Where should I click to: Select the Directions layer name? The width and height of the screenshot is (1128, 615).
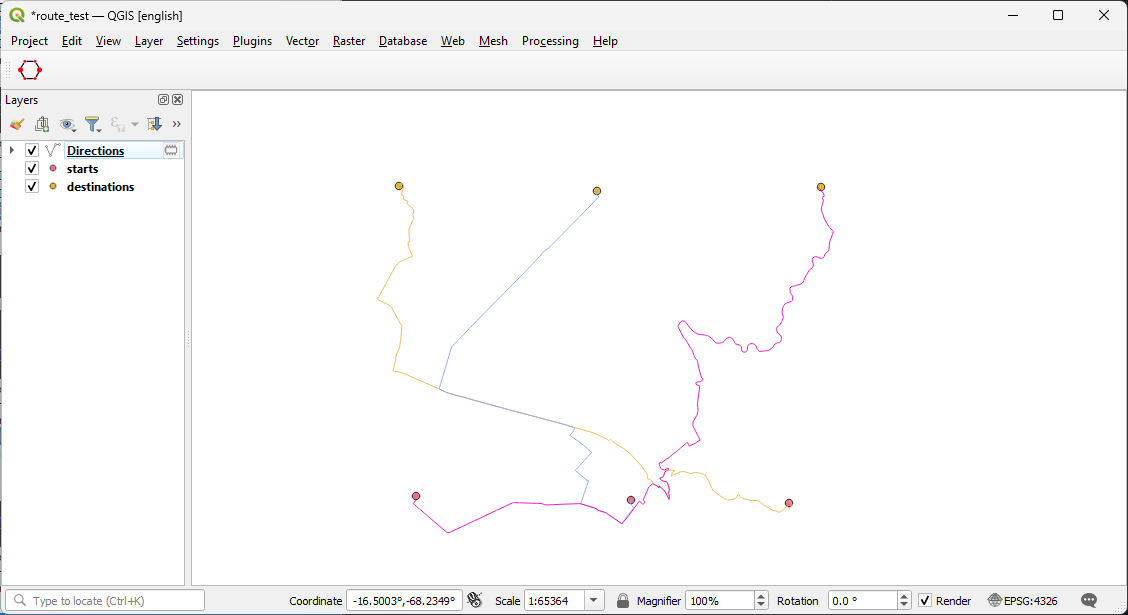(x=96, y=150)
